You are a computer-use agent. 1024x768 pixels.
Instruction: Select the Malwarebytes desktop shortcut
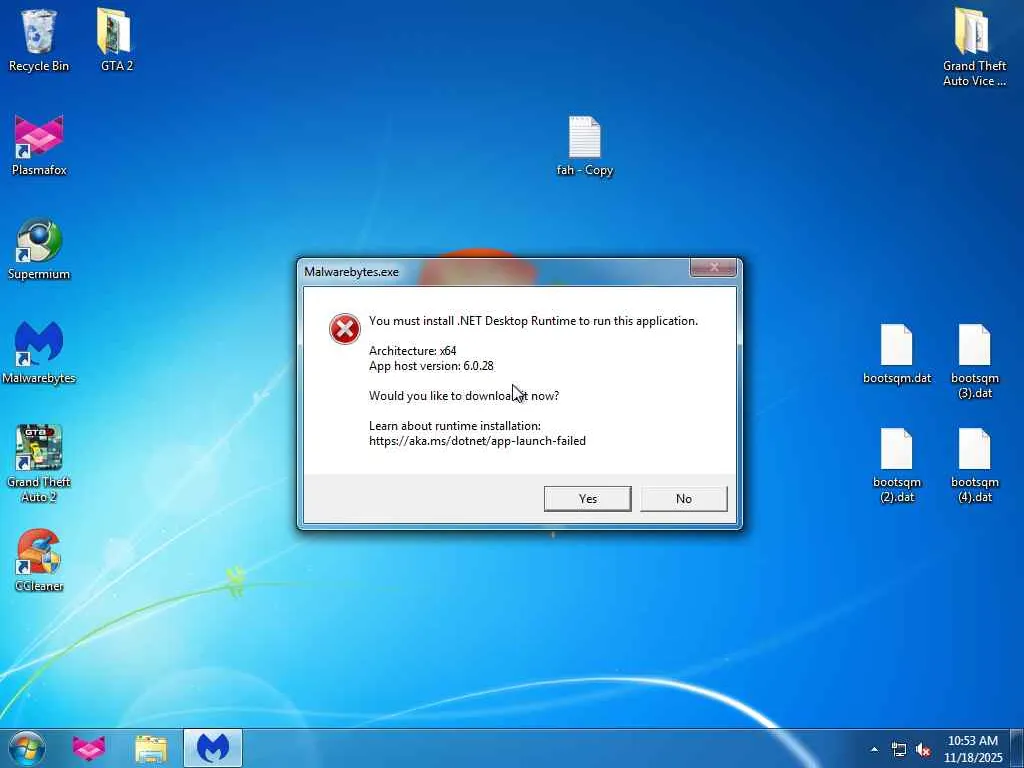click(x=39, y=353)
